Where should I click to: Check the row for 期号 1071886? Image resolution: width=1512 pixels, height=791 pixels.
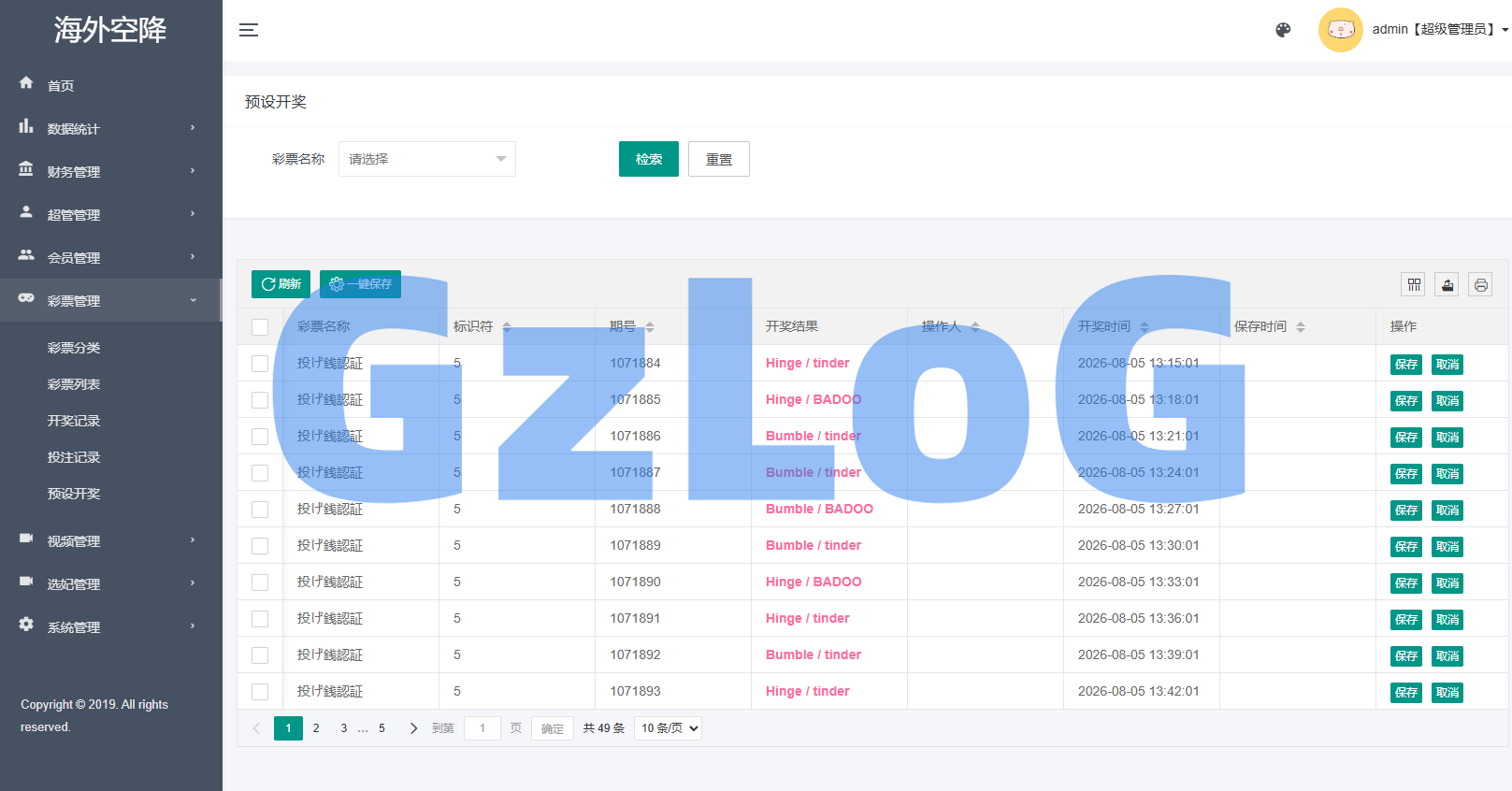(260, 437)
